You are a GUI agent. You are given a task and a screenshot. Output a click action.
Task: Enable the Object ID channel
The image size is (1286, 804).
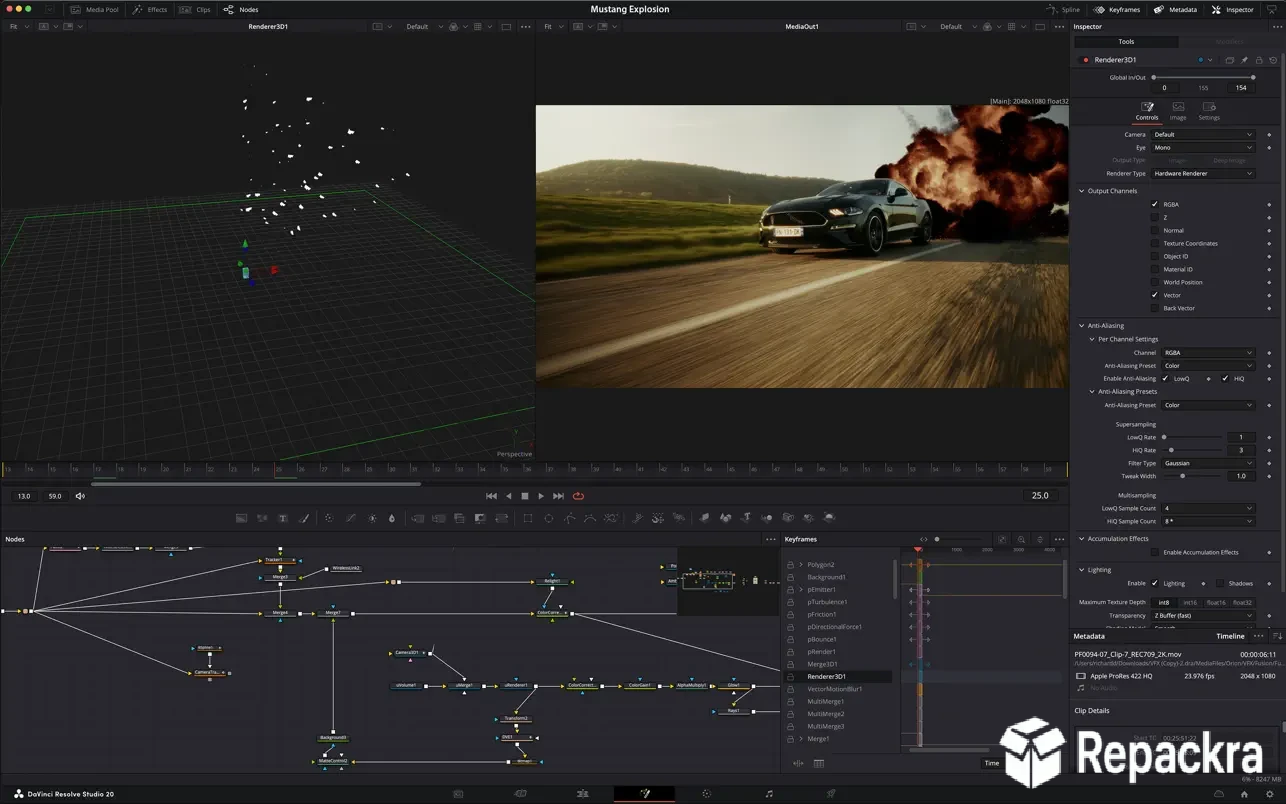click(1155, 256)
